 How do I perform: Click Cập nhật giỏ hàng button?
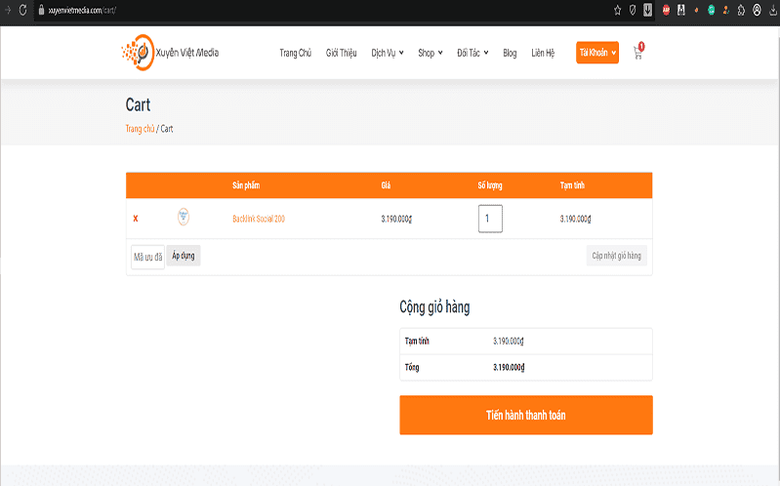[x=616, y=256]
